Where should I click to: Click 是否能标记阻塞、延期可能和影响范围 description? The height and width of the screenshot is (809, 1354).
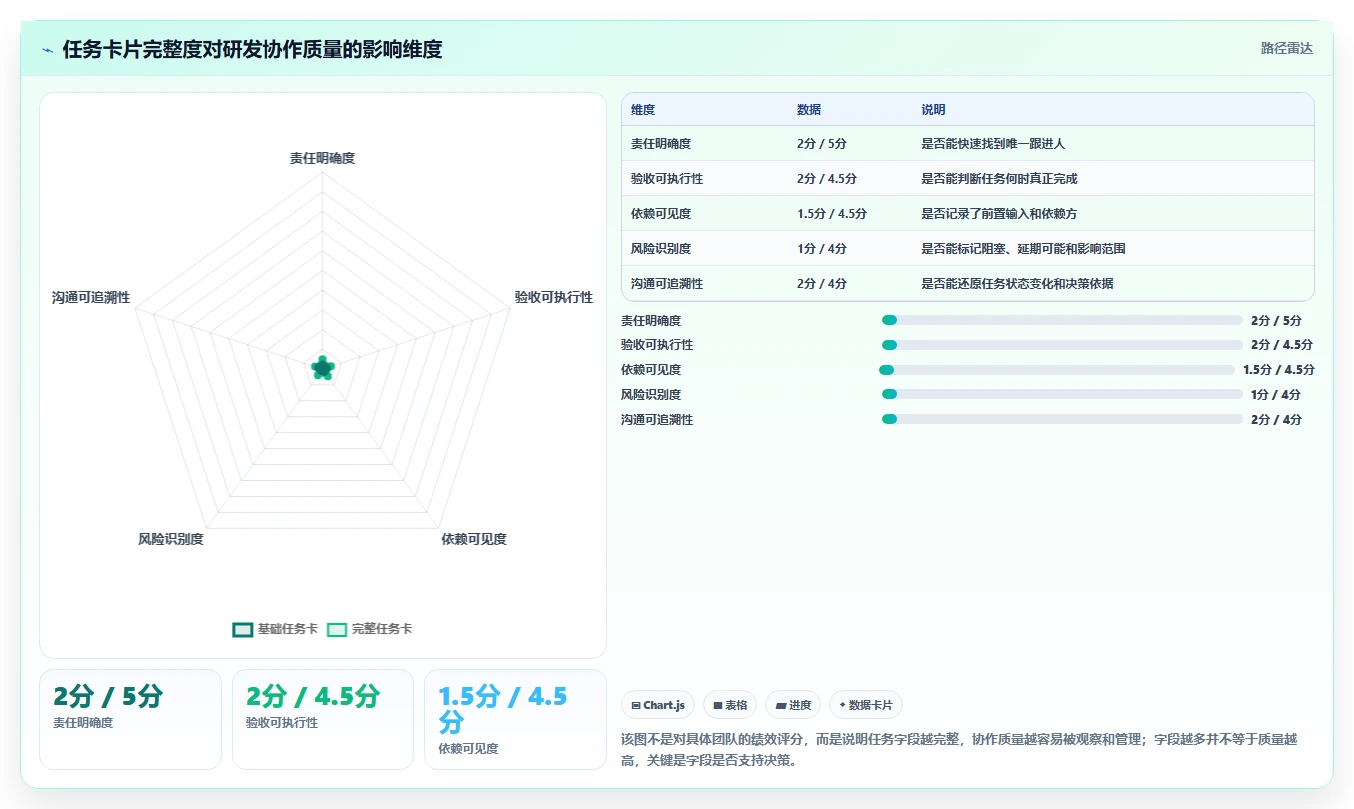[1023, 249]
